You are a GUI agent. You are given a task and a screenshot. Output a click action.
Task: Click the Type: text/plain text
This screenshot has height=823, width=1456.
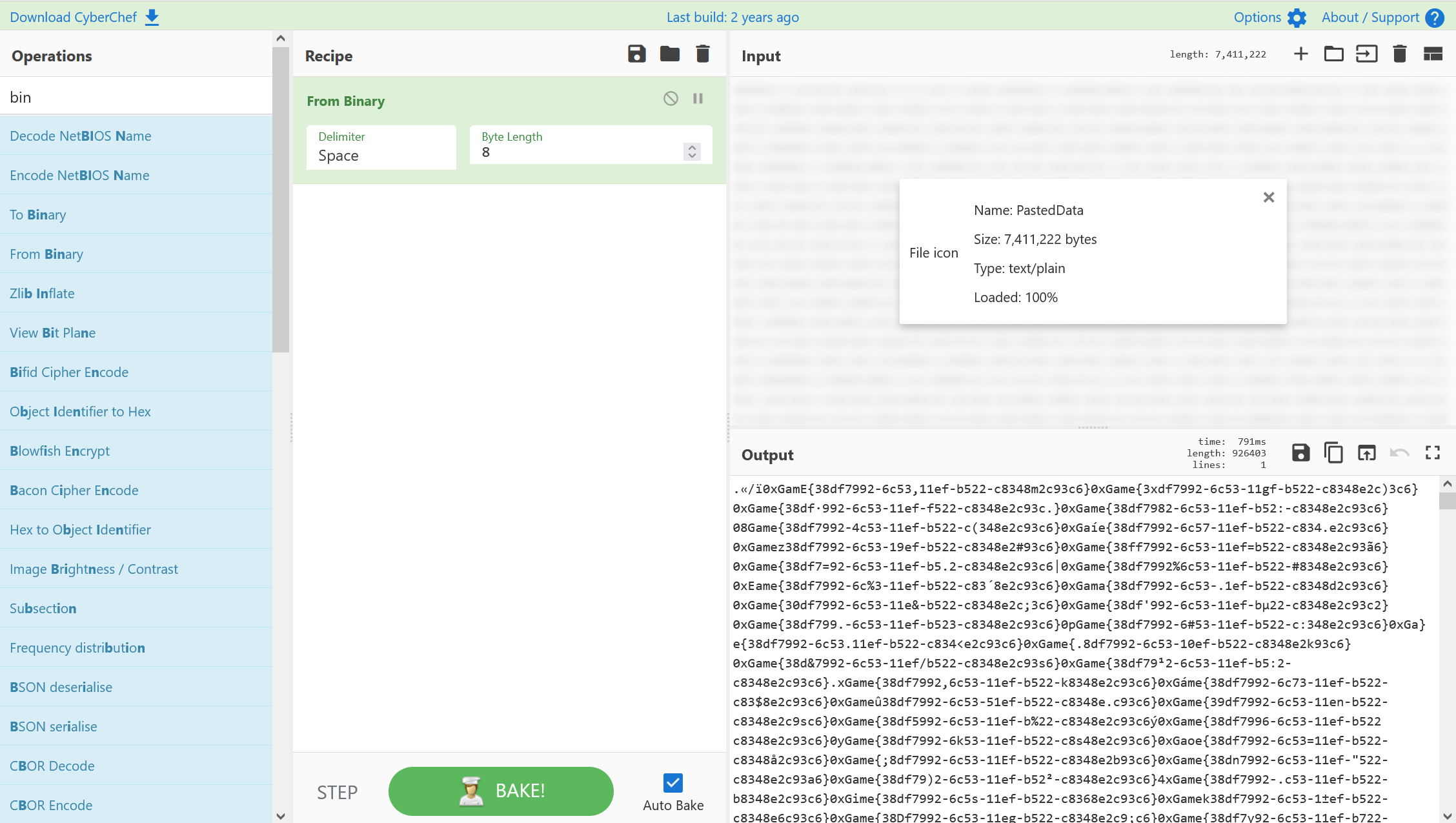click(1019, 269)
